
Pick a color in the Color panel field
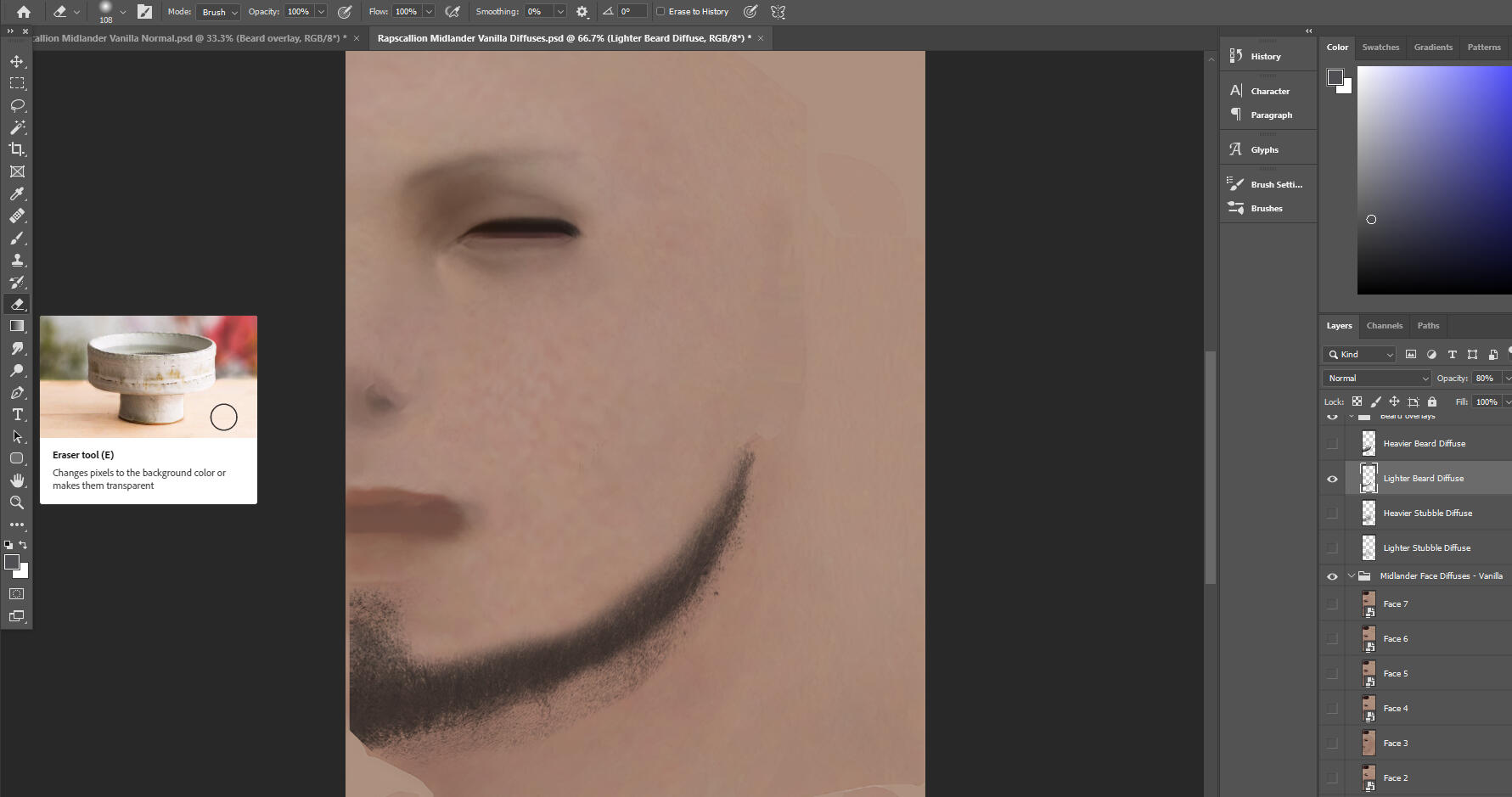pyautogui.click(x=1433, y=178)
